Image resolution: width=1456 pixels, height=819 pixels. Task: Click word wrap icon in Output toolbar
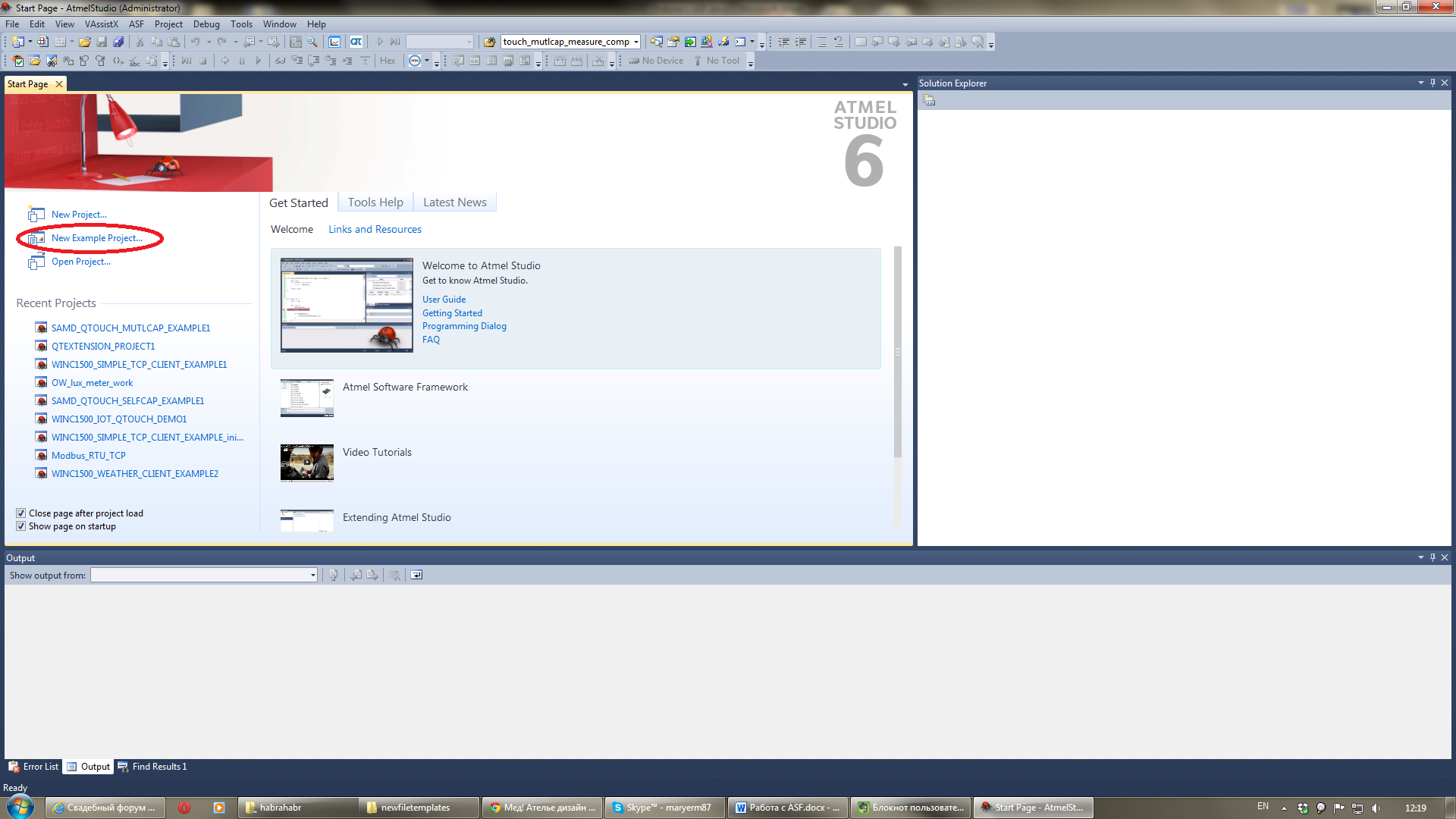pos(416,575)
